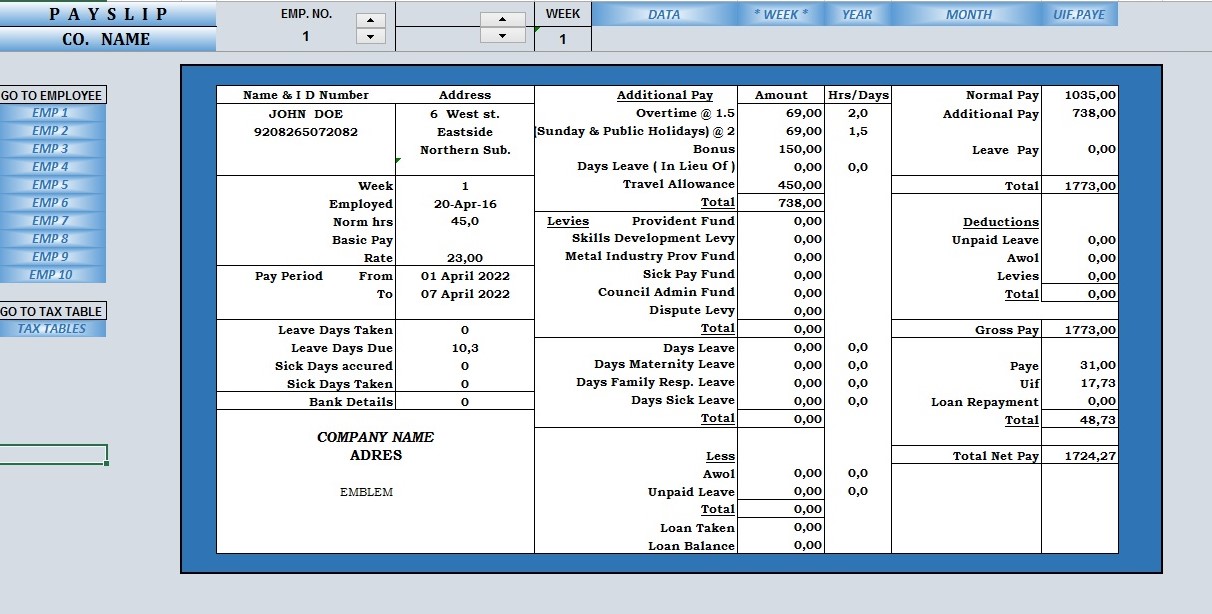
Task: Jump to EMP 5 payslip
Action: [51, 185]
